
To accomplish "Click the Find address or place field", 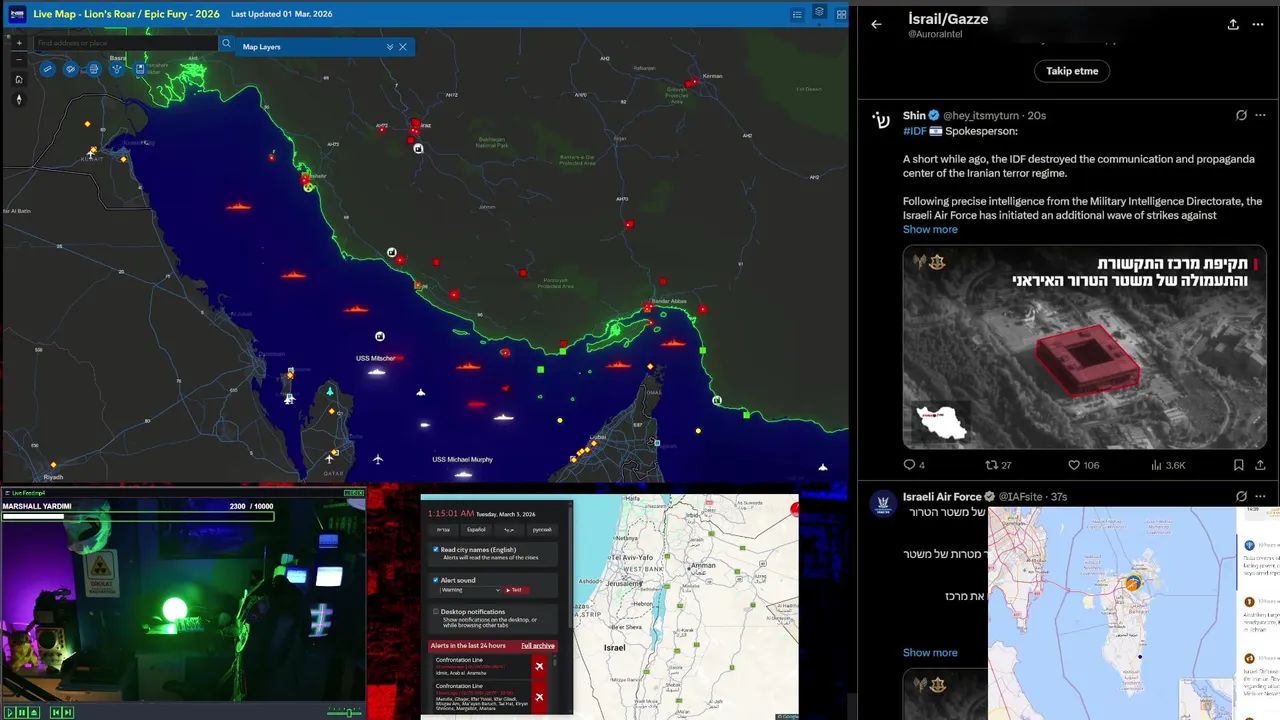I will click(125, 43).
